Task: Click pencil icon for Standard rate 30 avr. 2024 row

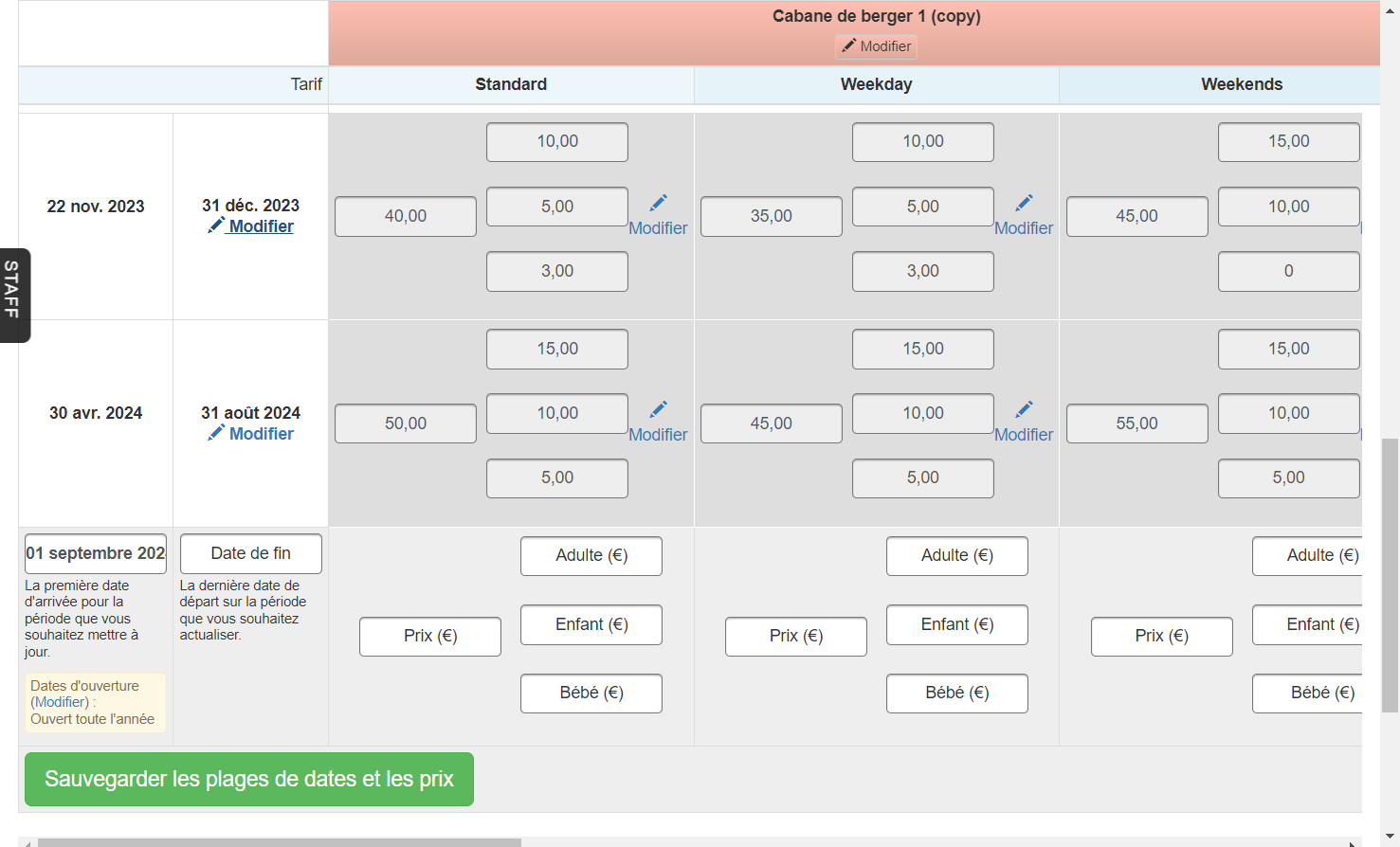Action: tap(658, 409)
